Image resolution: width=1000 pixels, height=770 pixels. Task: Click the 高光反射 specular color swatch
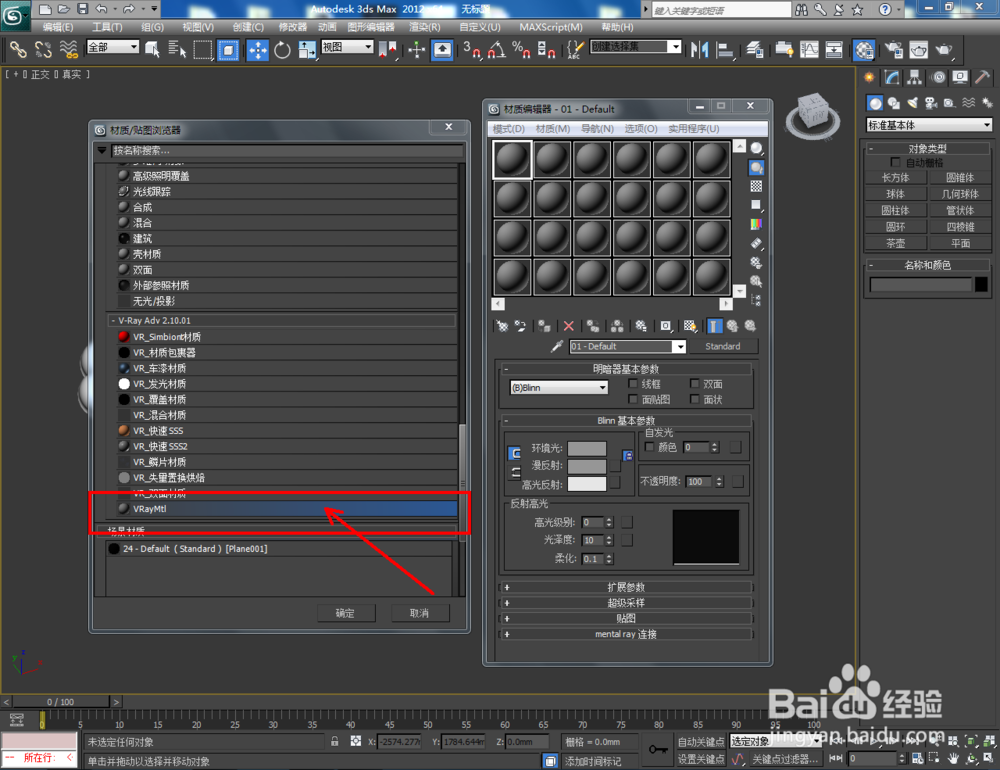[587, 484]
